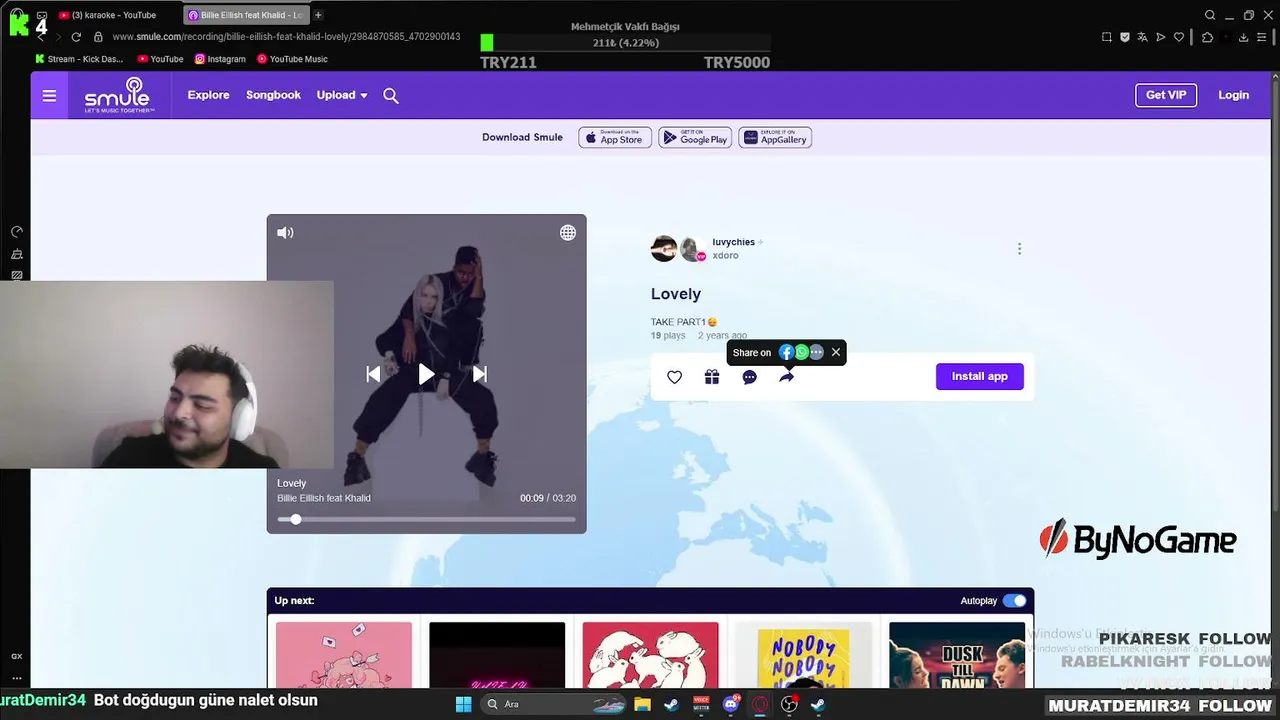Open the luvychies profile link

click(x=734, y=242)
